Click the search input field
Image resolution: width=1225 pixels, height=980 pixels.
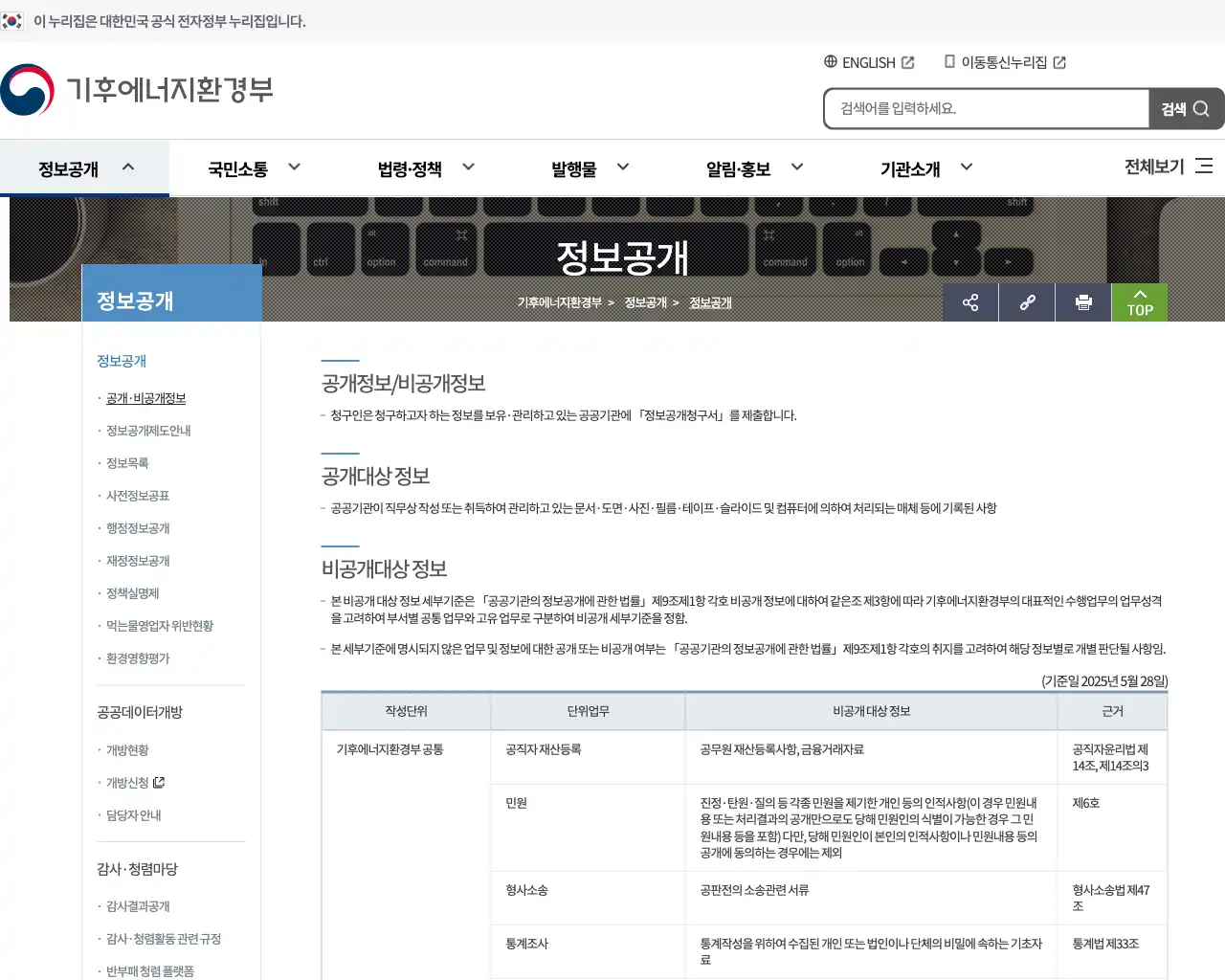986,108
